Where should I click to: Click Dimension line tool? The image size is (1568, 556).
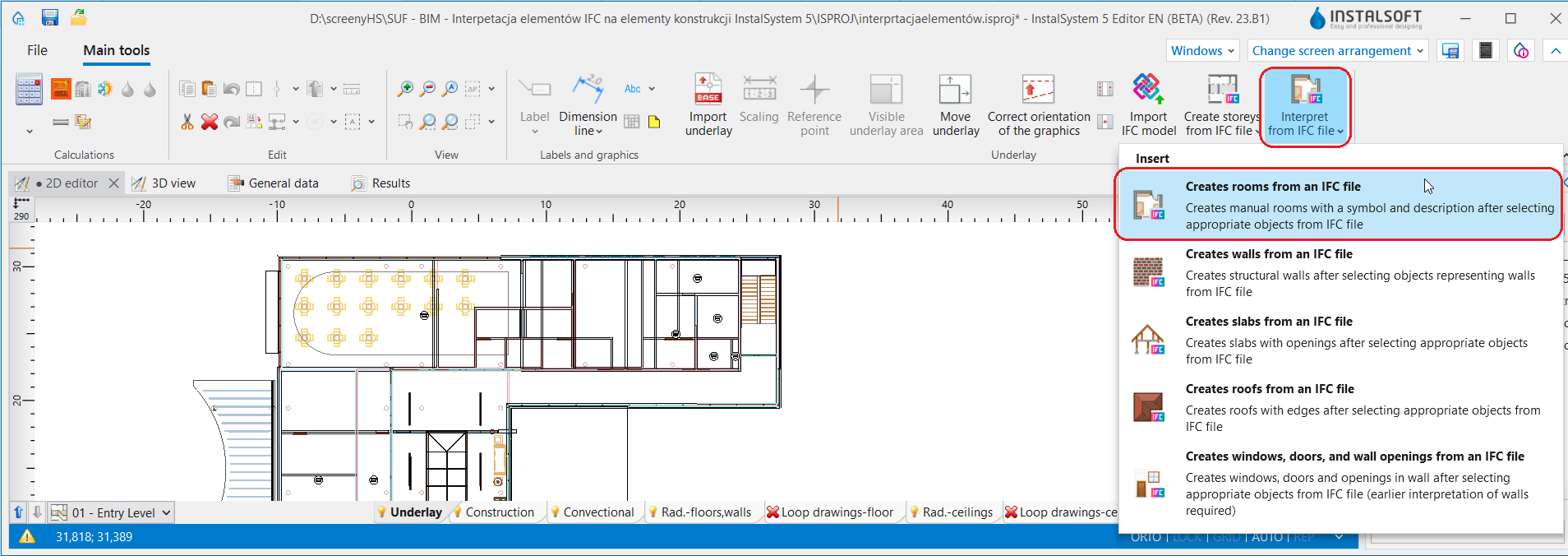[588, 104]
